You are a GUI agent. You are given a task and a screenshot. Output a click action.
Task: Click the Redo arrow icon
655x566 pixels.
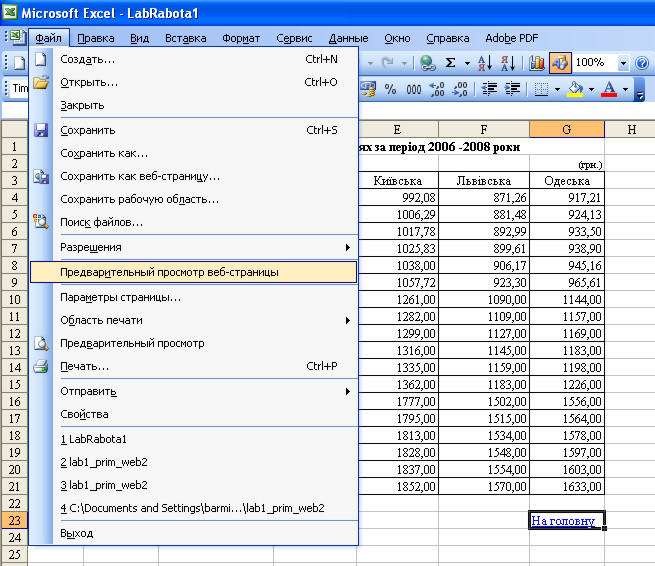(388, 63)
